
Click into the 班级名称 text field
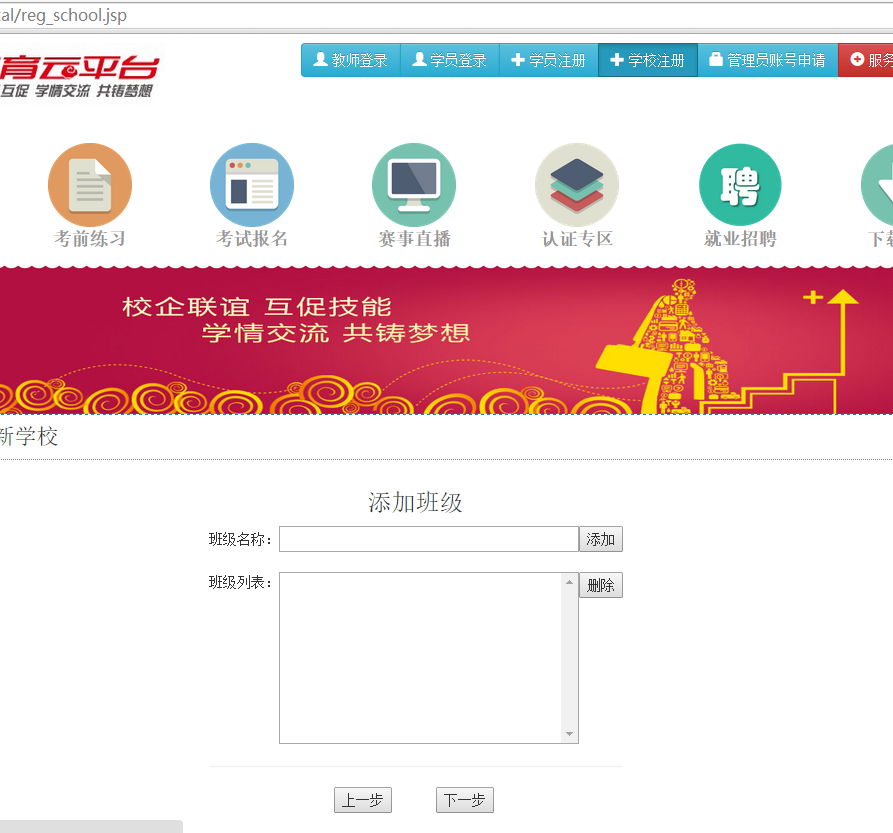pyautogui.click(x=428, y=539)
